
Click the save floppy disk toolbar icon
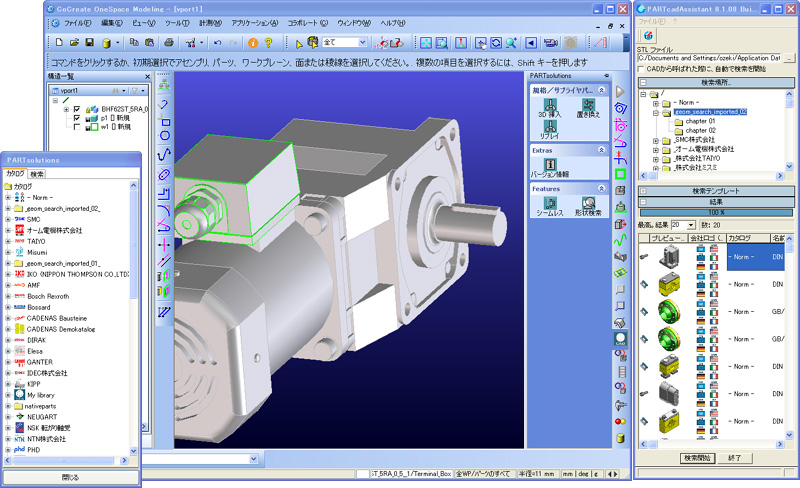(90, 43)
